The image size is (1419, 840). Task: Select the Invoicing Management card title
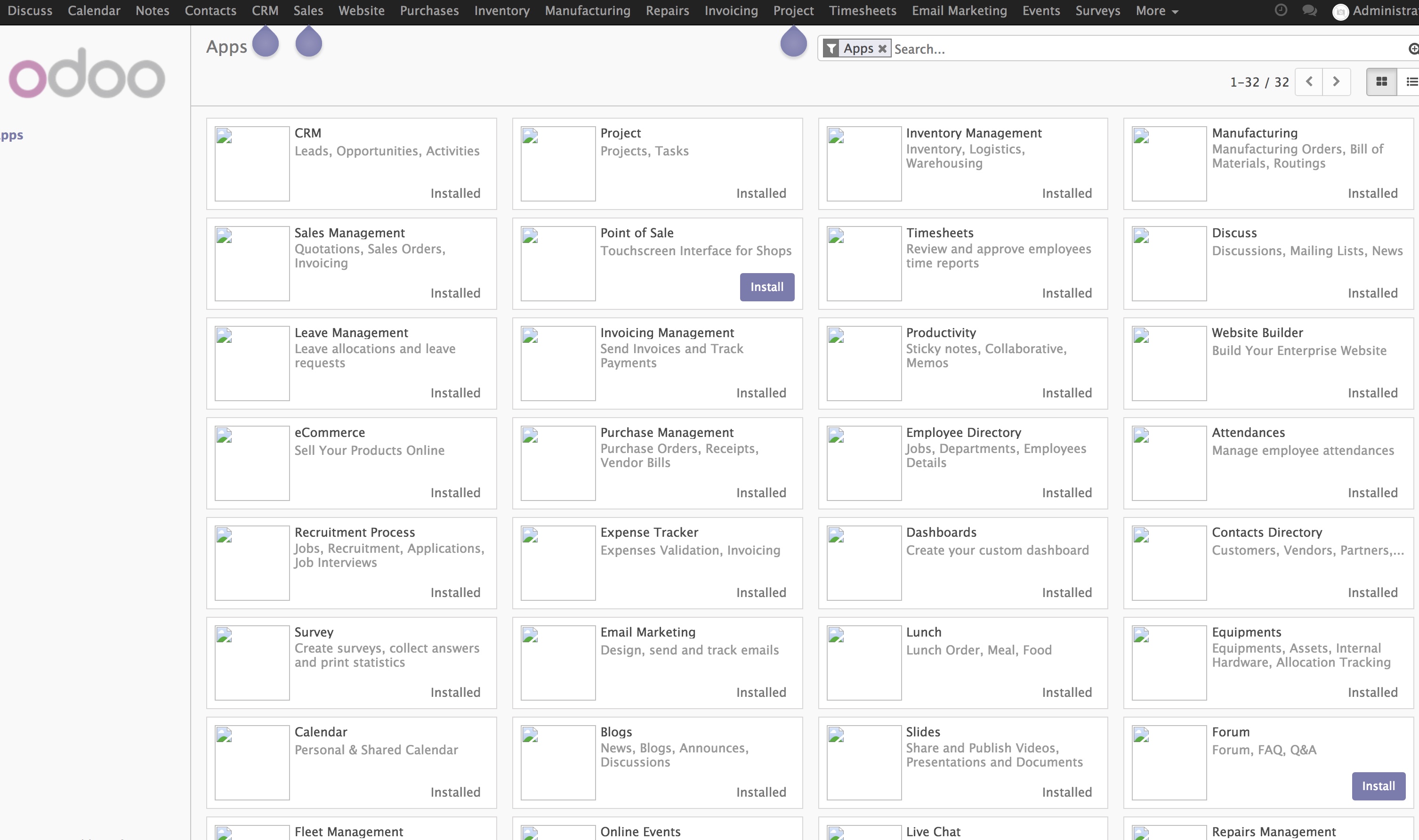(667, 333)
